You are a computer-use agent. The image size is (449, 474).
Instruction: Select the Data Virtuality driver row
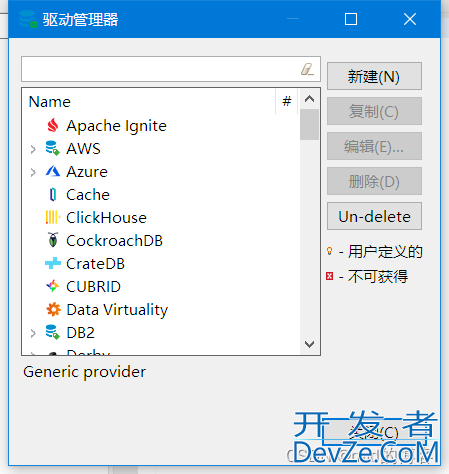pos(161,309)
